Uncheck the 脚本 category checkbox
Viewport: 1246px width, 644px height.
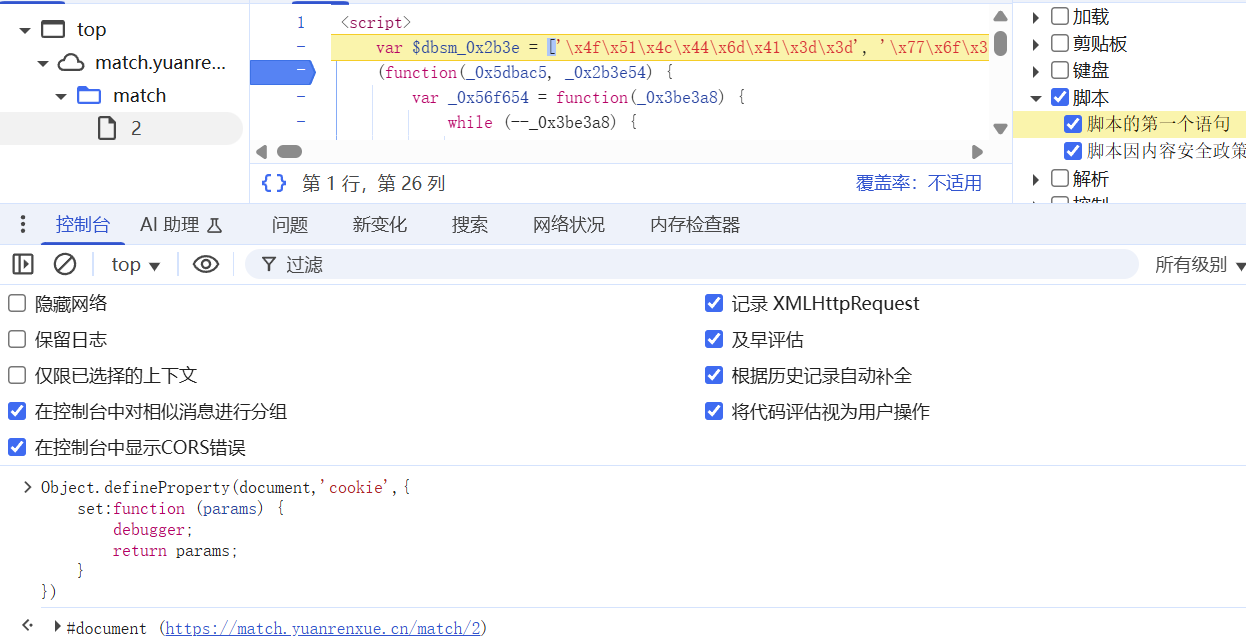click(x=1060, y=97)
